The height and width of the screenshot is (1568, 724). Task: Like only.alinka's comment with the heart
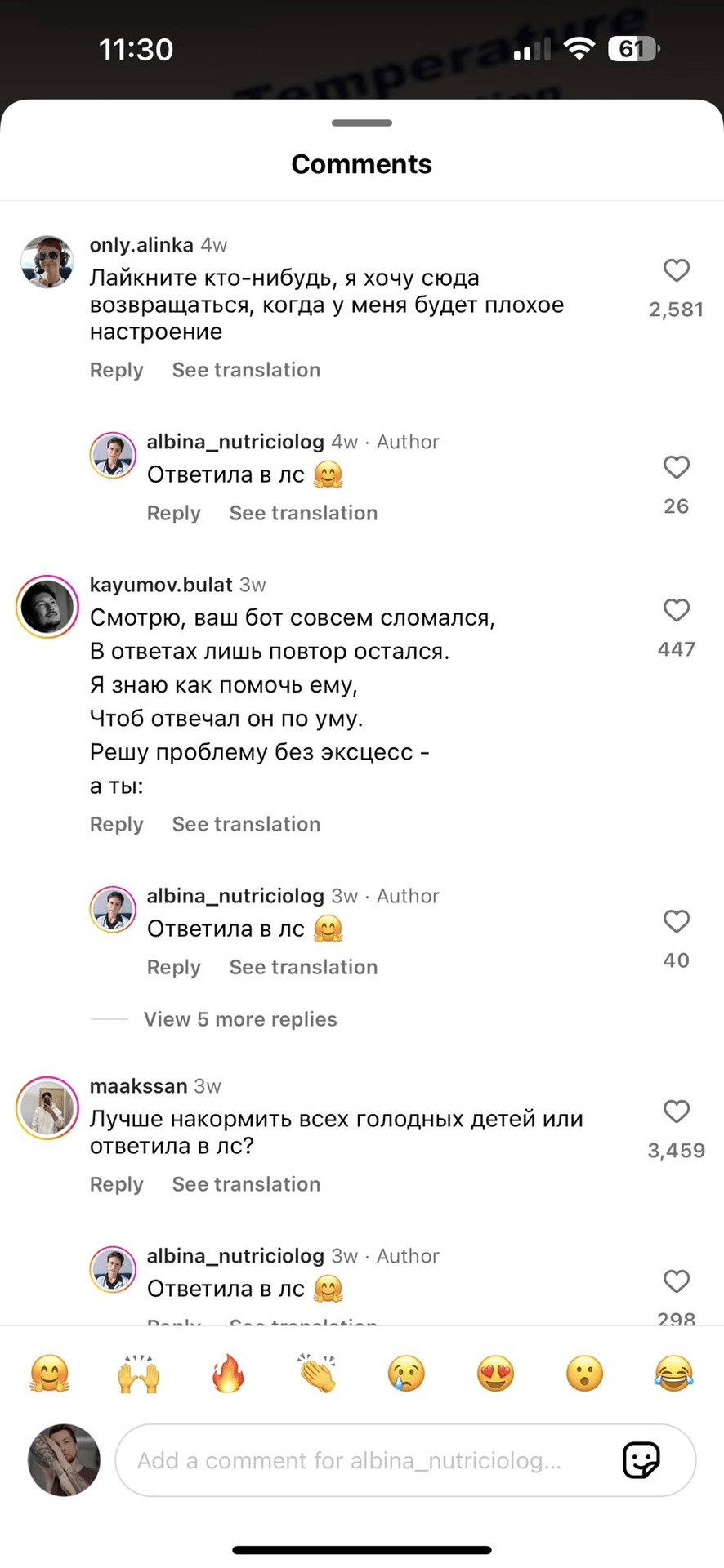click(x=676, y=270)
